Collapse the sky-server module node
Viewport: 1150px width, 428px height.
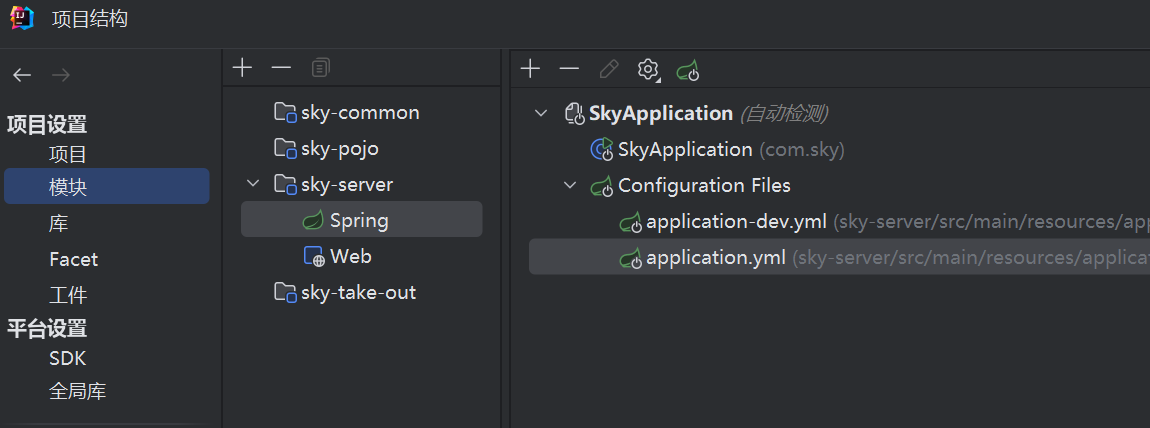pos(254,184)
